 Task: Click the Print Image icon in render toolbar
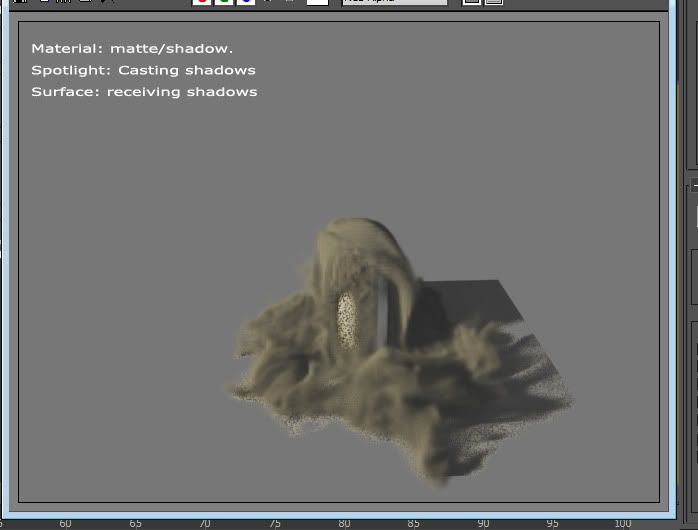click(x=84, y=2)
